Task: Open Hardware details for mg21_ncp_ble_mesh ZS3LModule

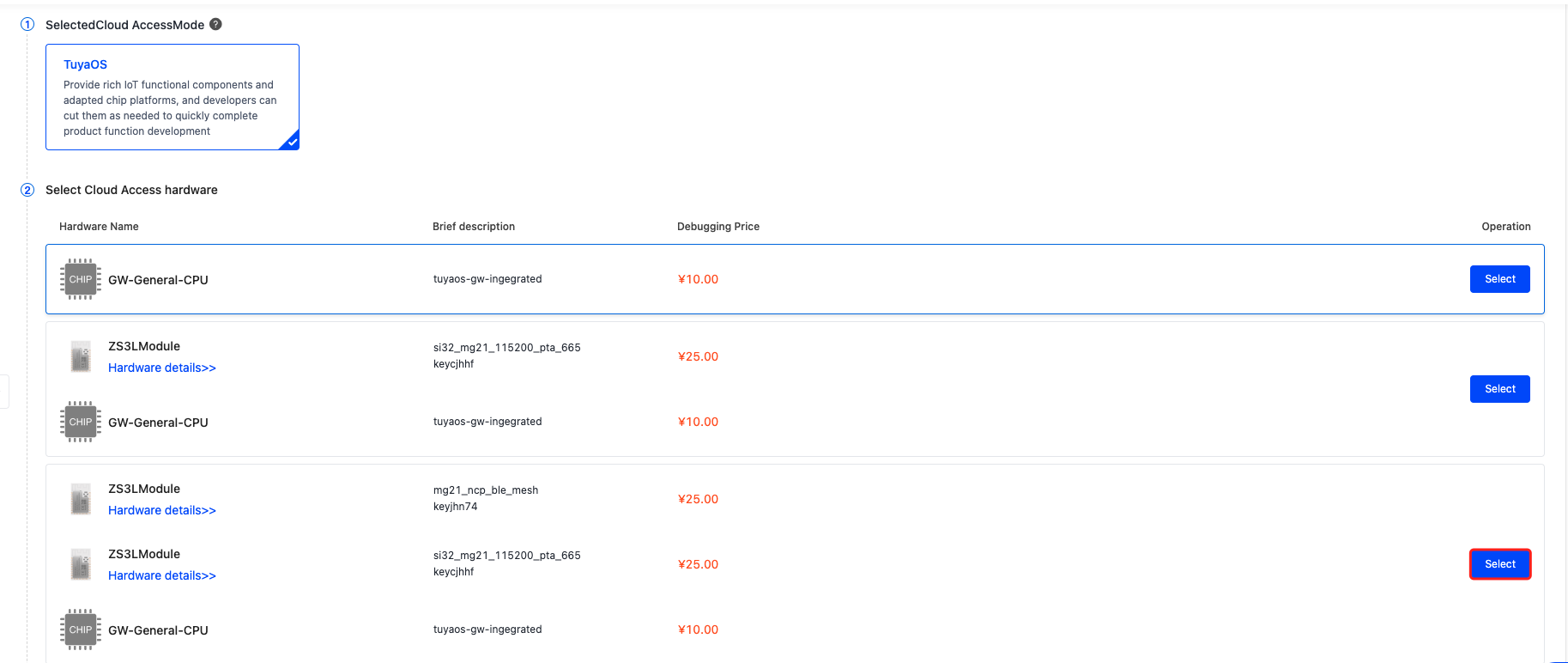Action: 162,510
